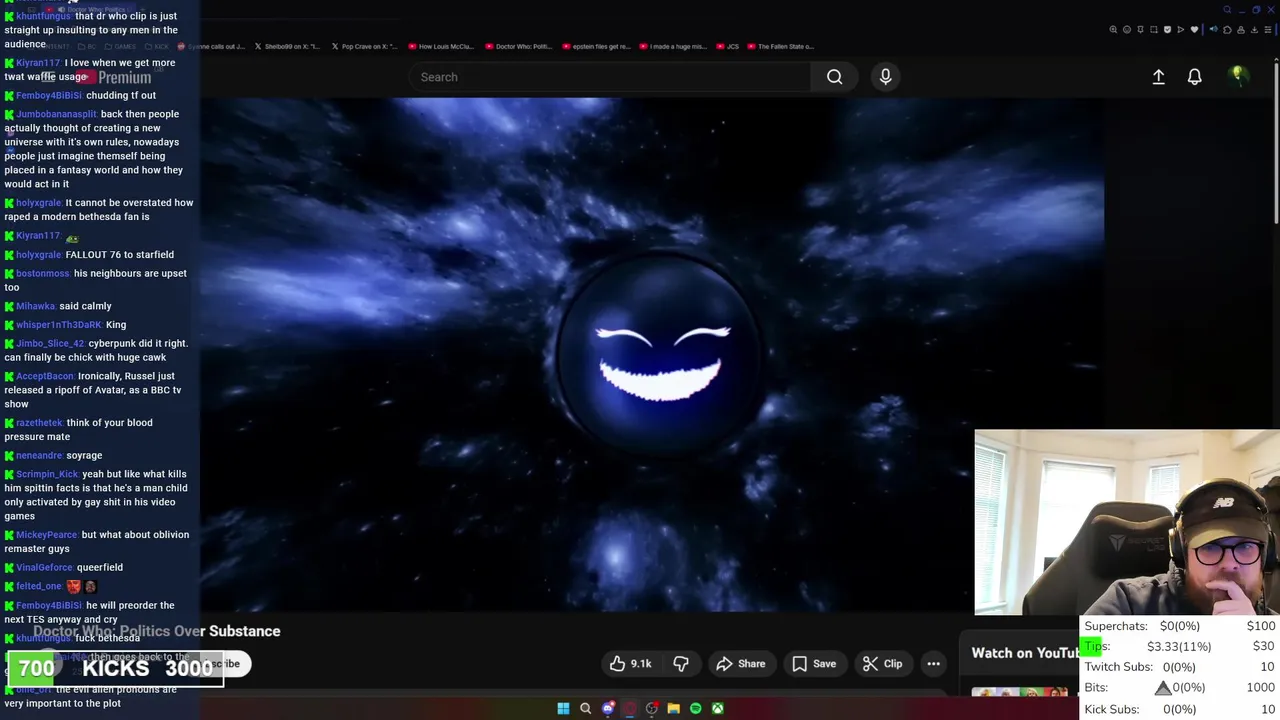This screenshot has height=720, width=1280.
Task: Click chat username 'MickeyPearce'
Action: point(47,535)
